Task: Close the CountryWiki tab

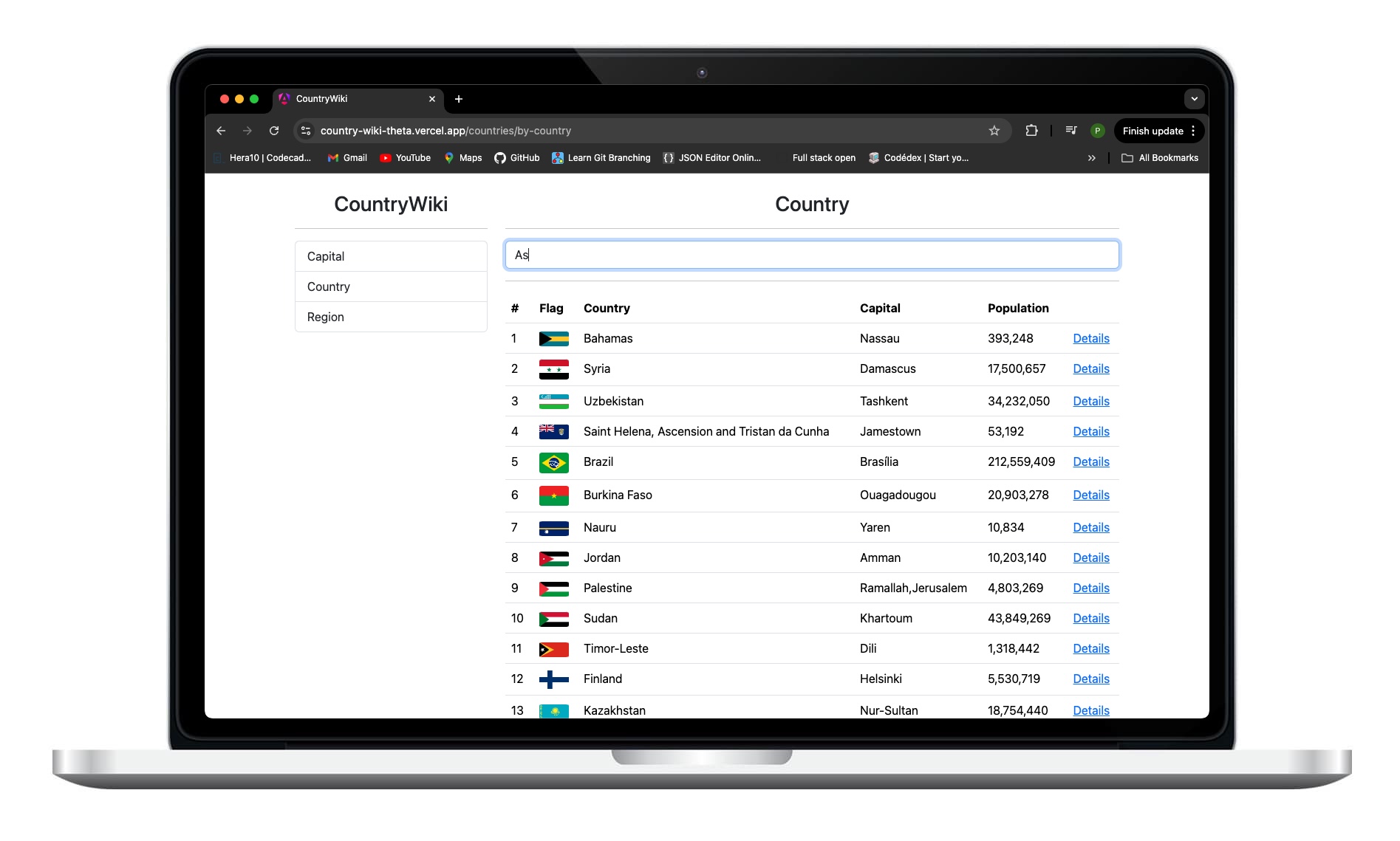Action: 432,99
